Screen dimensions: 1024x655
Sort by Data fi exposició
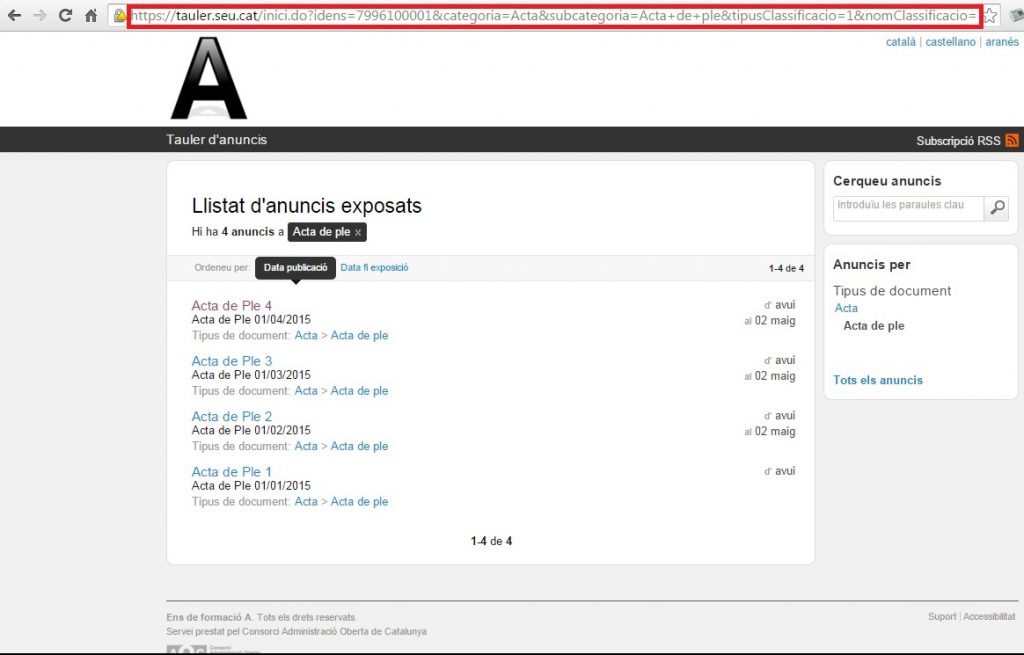pyautogui.click(x=374, y=268)
